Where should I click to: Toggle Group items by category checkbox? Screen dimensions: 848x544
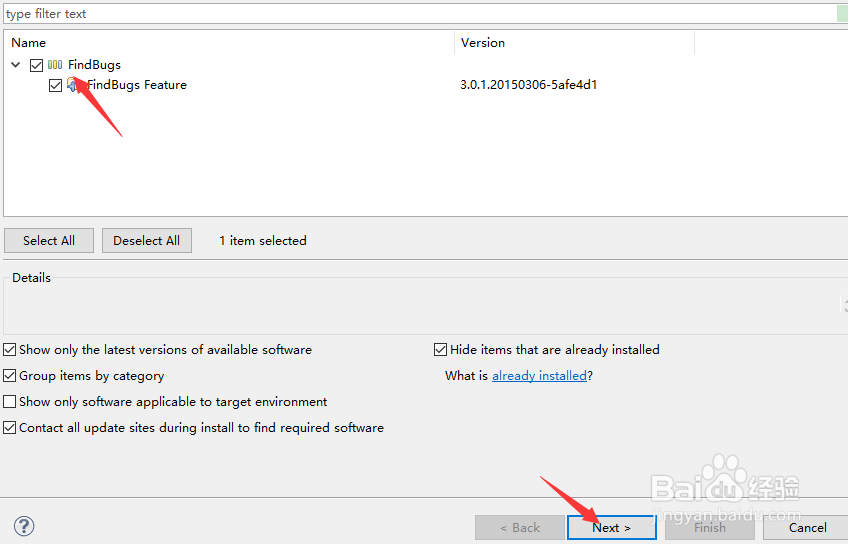point(10,376)
